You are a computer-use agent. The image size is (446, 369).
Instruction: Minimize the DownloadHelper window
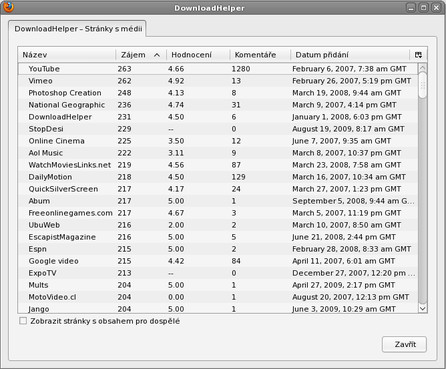point(411,8)
